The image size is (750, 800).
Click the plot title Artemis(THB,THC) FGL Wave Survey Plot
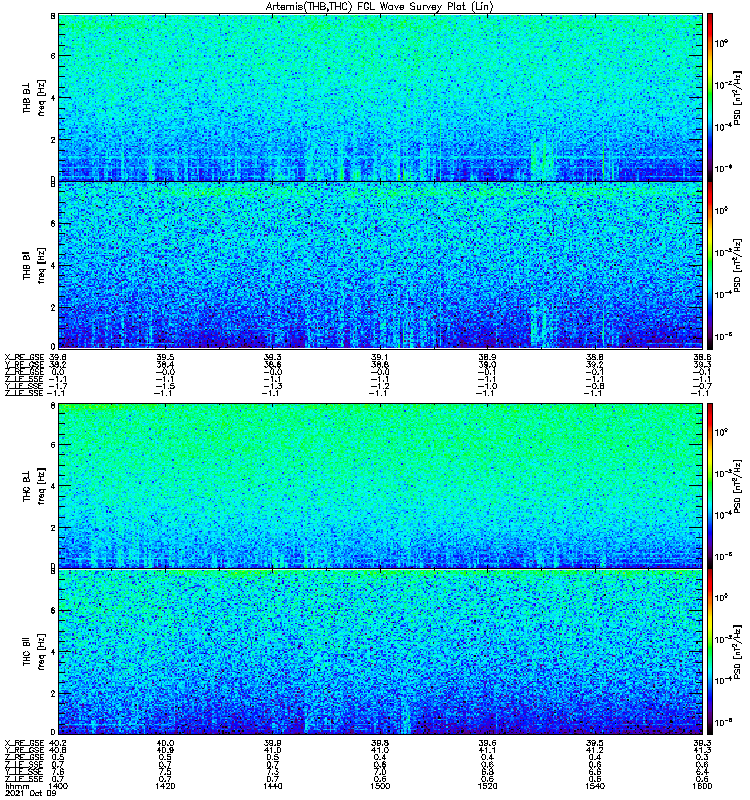(380, 7)
